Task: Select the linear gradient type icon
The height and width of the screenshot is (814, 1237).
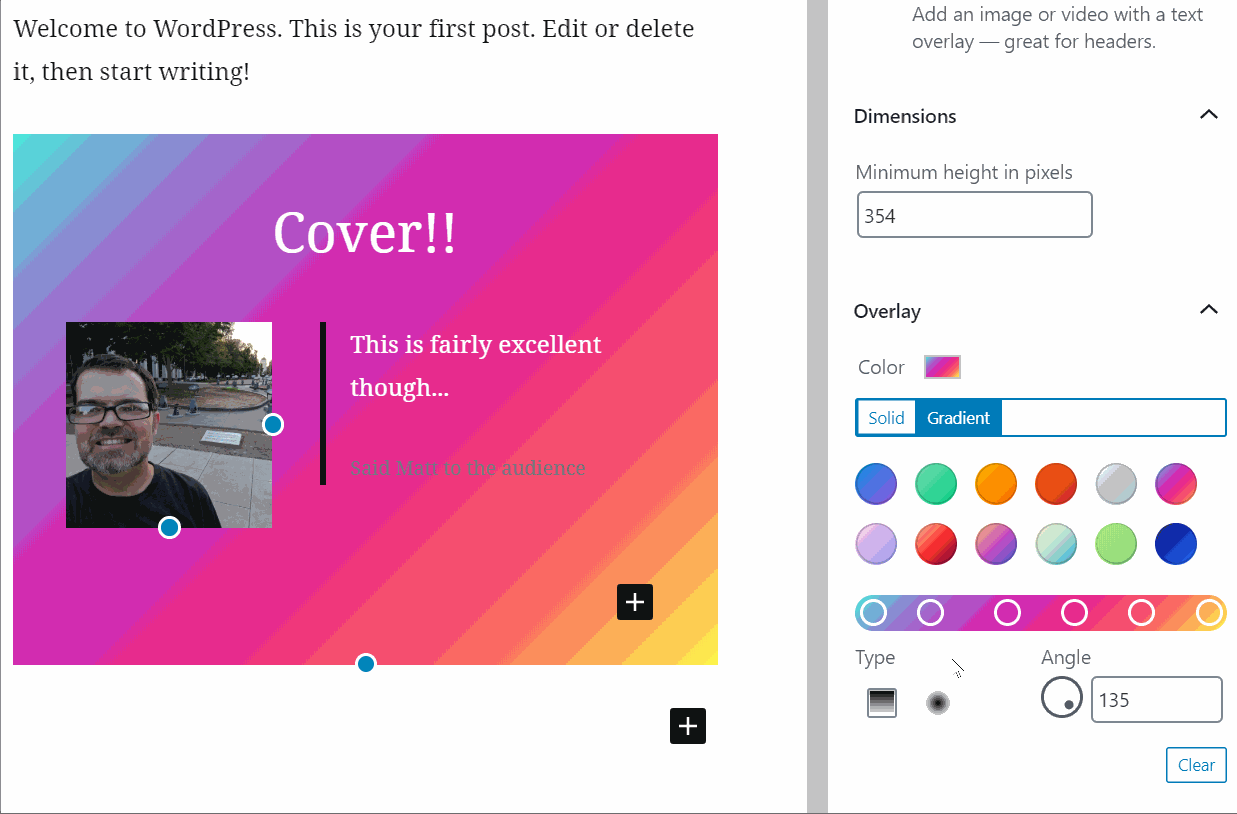Action: [881, 703]
